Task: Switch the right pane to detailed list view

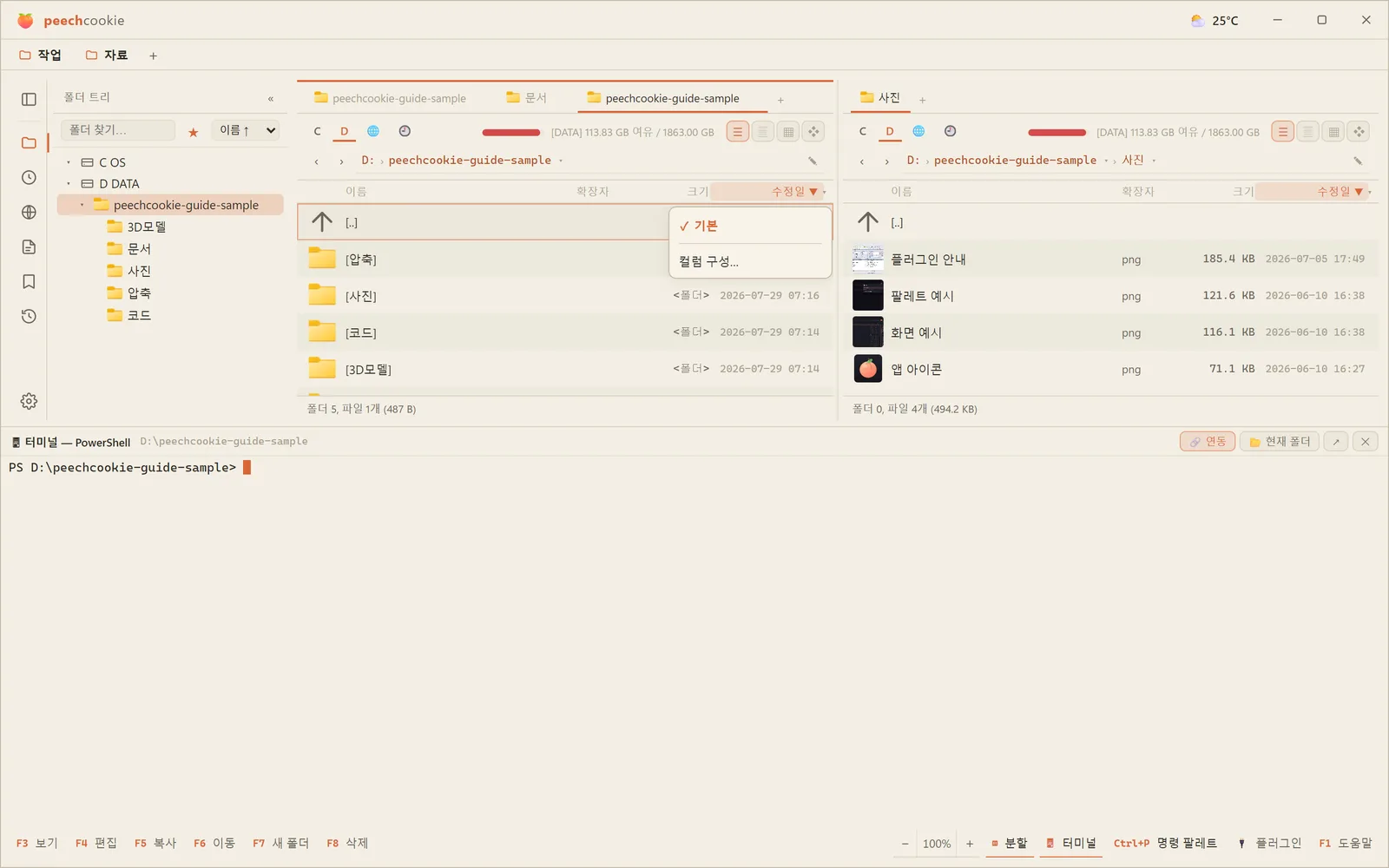Action: tap(1283, 132)
